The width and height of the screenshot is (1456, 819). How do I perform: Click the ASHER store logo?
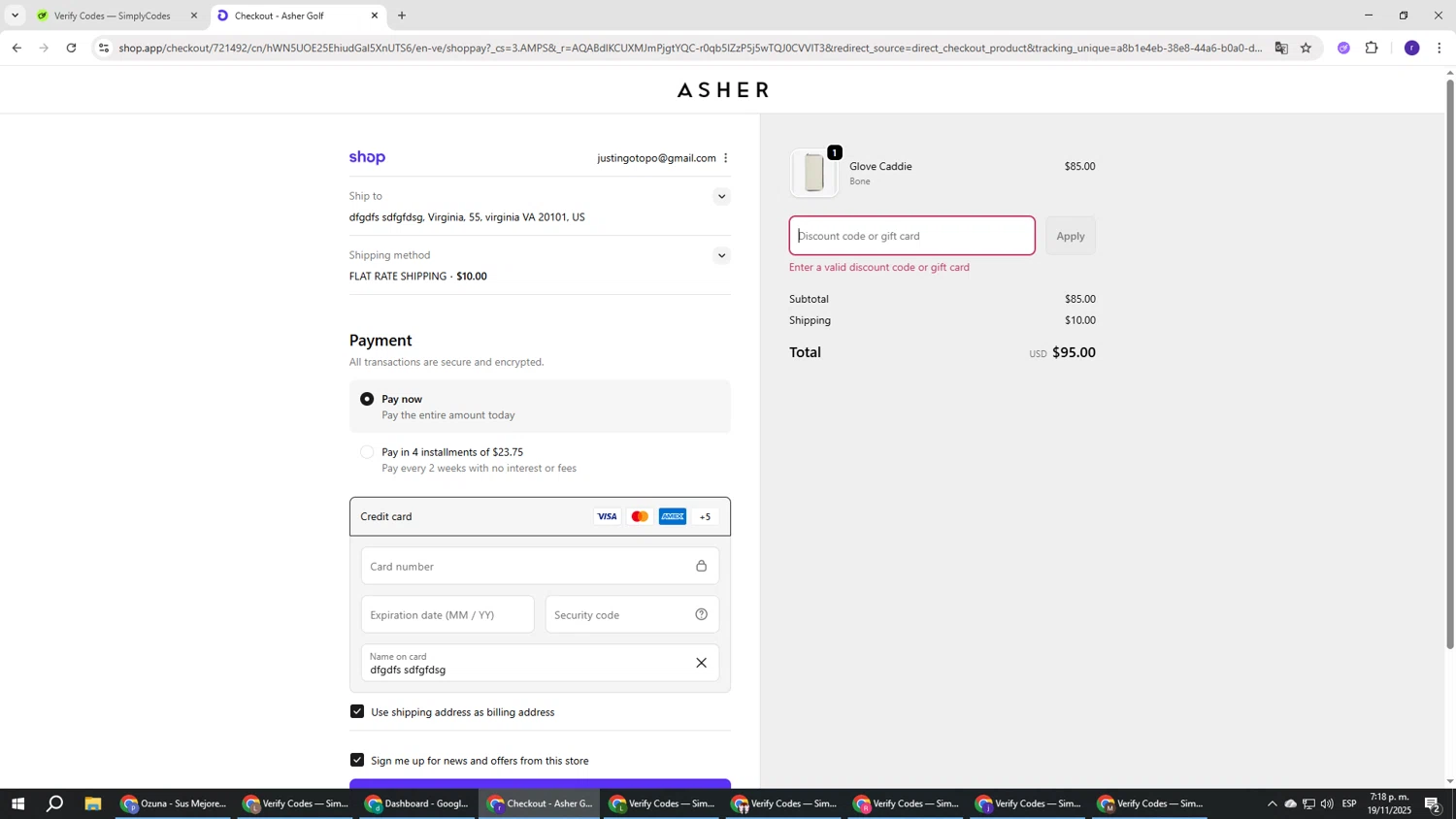(x=723, y=90)
